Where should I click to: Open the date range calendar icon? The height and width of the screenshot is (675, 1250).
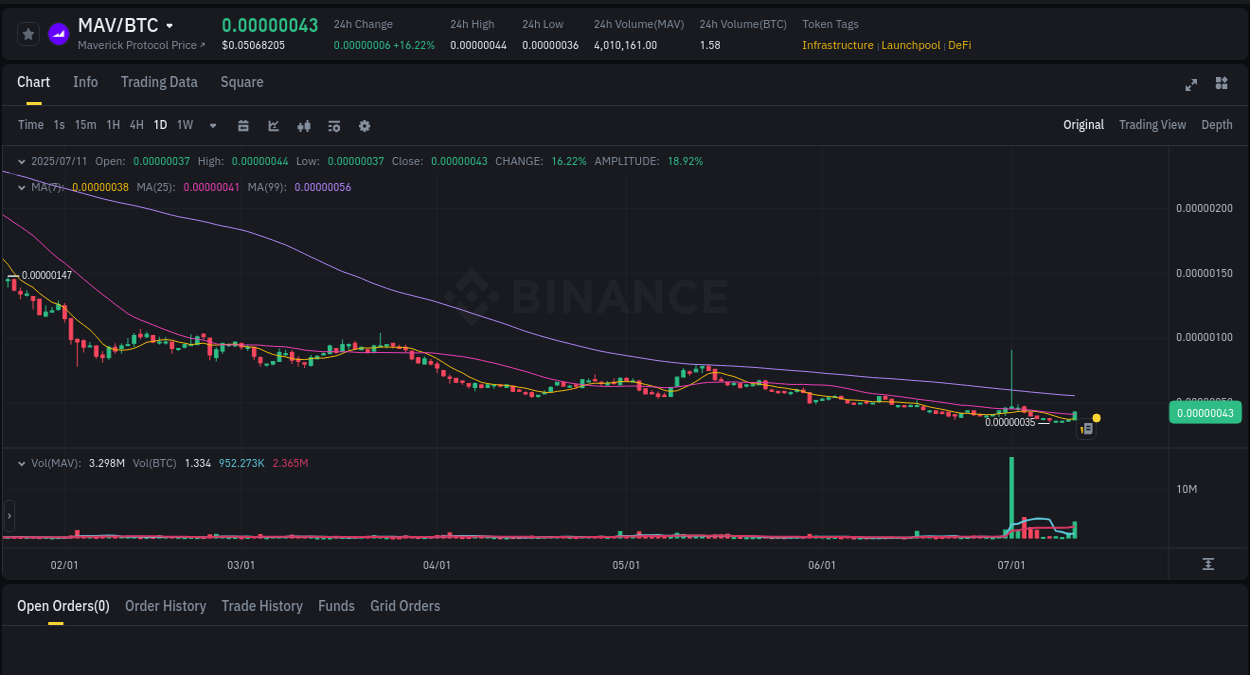tap(243, 125)
